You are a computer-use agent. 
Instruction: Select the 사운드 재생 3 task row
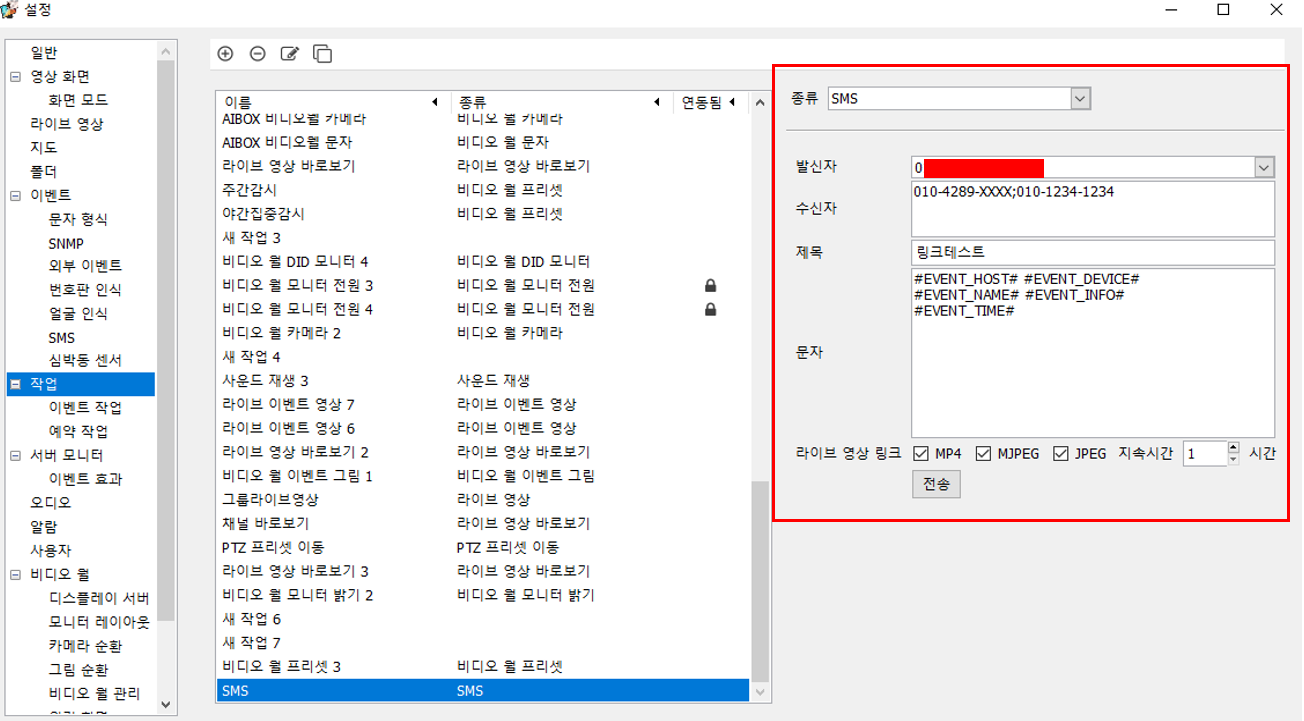coord(265,381)
